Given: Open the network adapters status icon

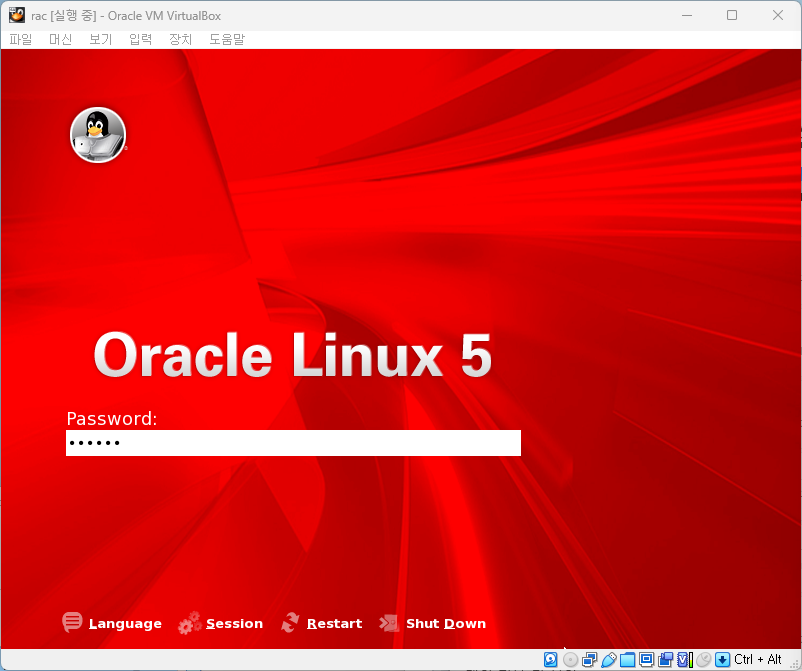Looking at the screenshot, I should [x=590, y=660].
